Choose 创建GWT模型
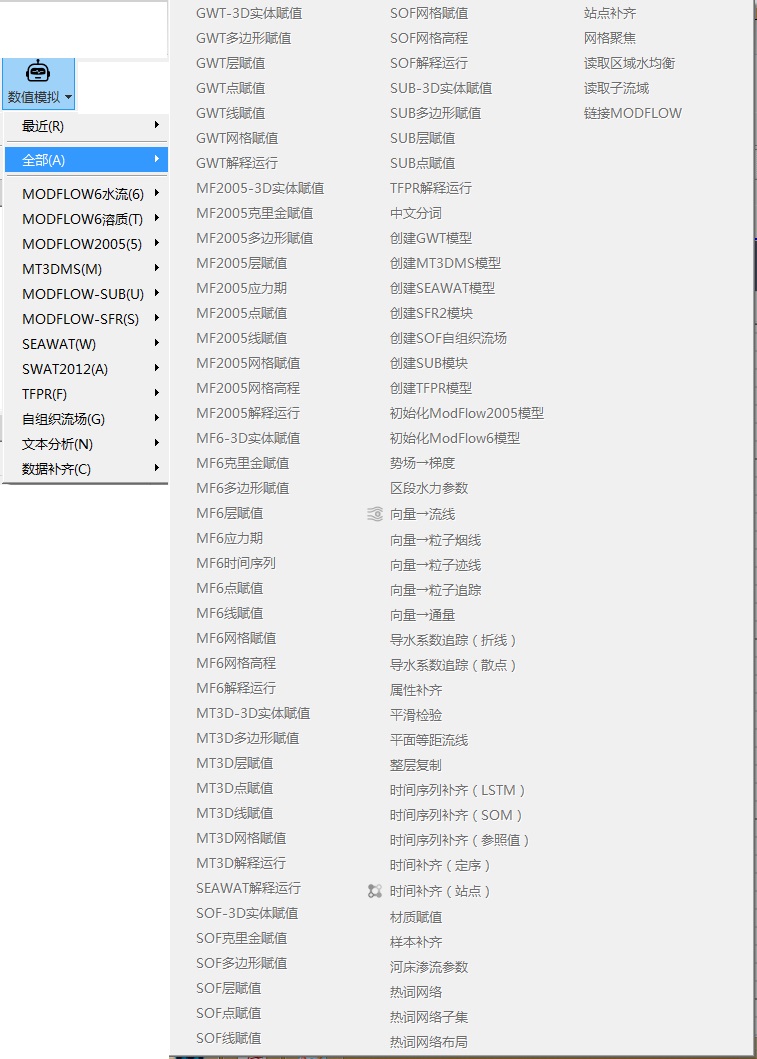 point(431,238)
